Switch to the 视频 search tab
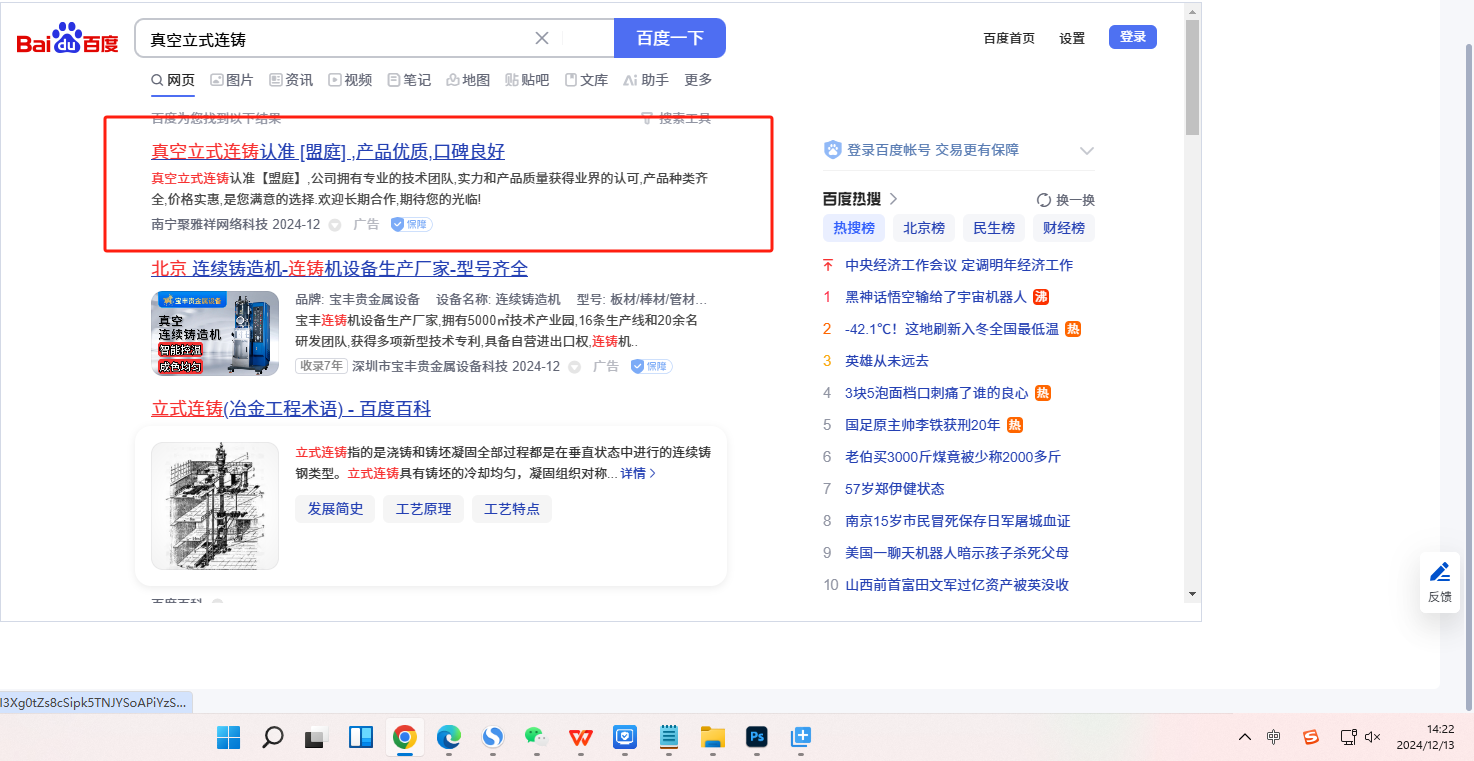Image resolution: width=1474 pixels, height=761 pixels. click(x=350, y=80)
